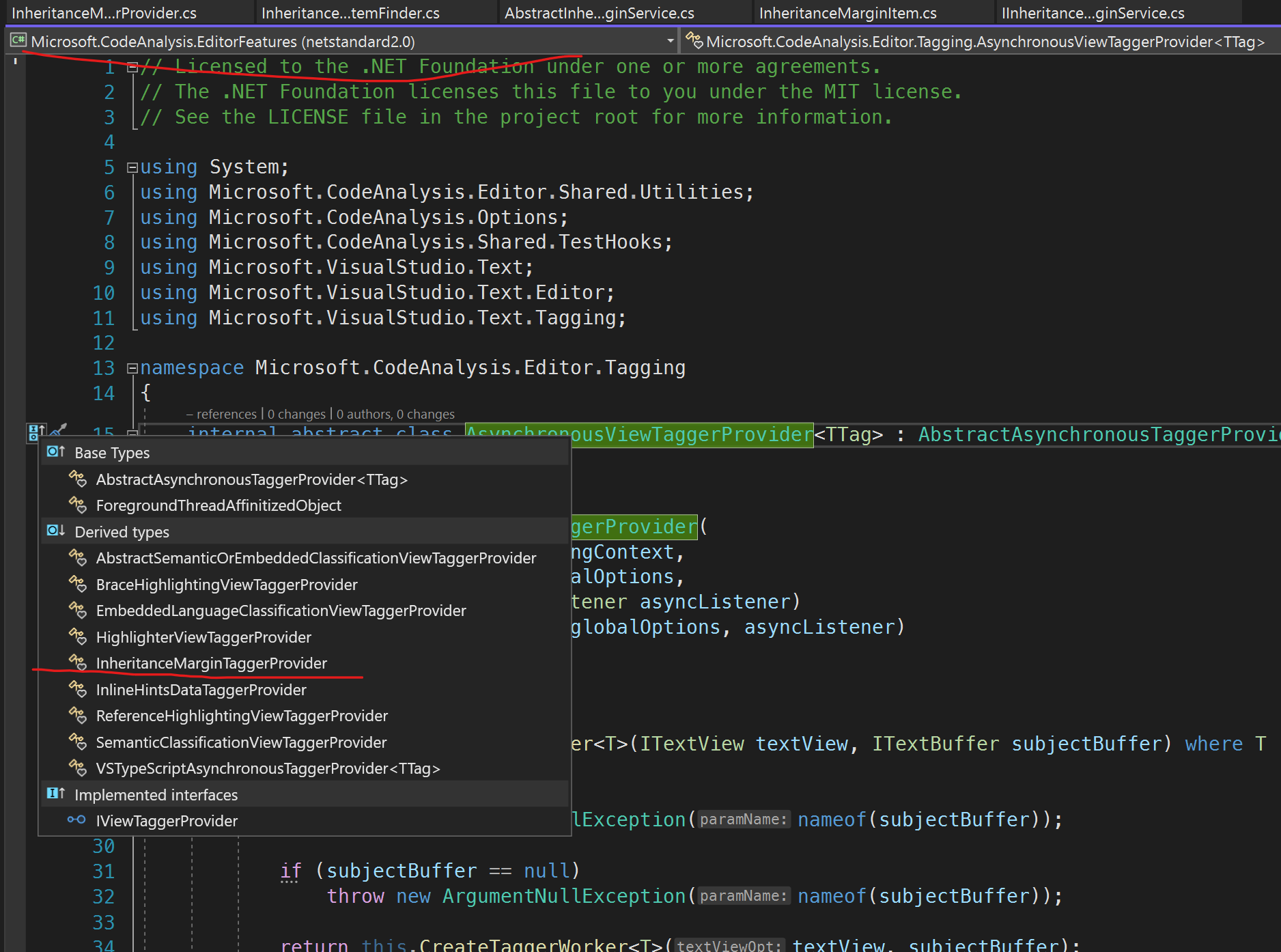1281x952 pixels.
Task: Click class icon beside SemanticClassificationViewTaggerProvider
Action: click(77, 742)
